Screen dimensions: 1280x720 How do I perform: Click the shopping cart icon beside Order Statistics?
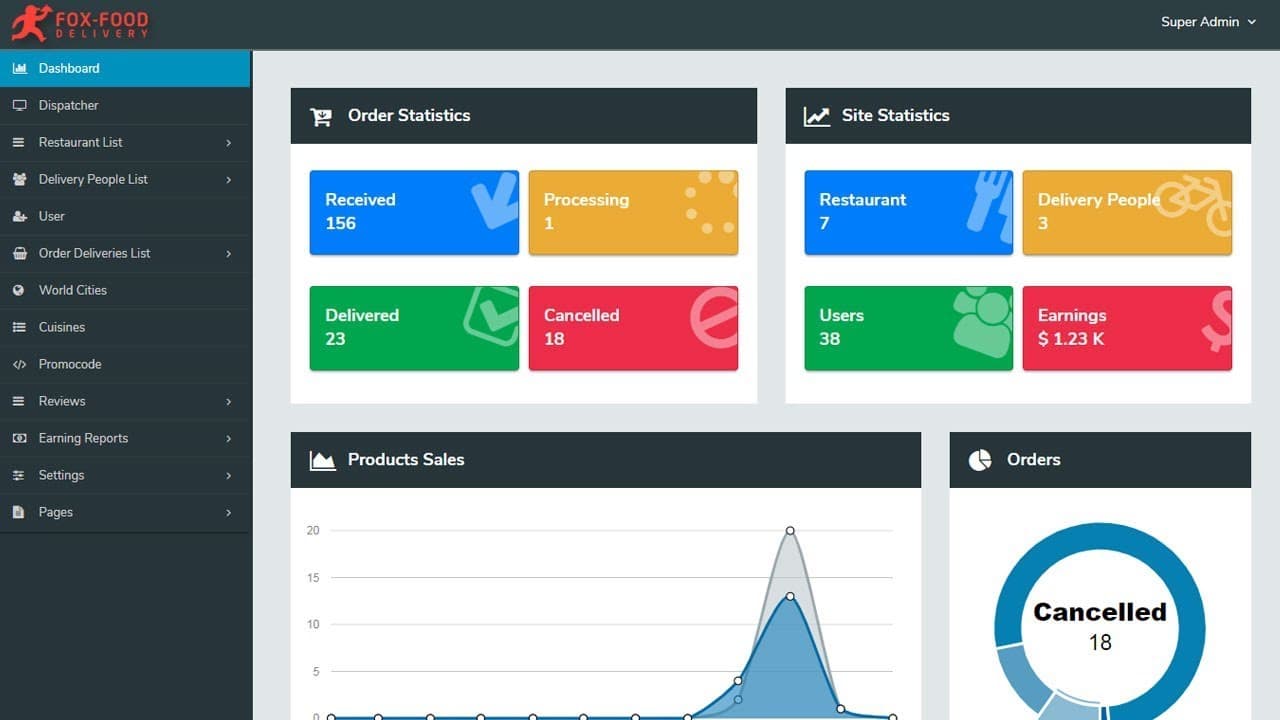coord(321,116)
